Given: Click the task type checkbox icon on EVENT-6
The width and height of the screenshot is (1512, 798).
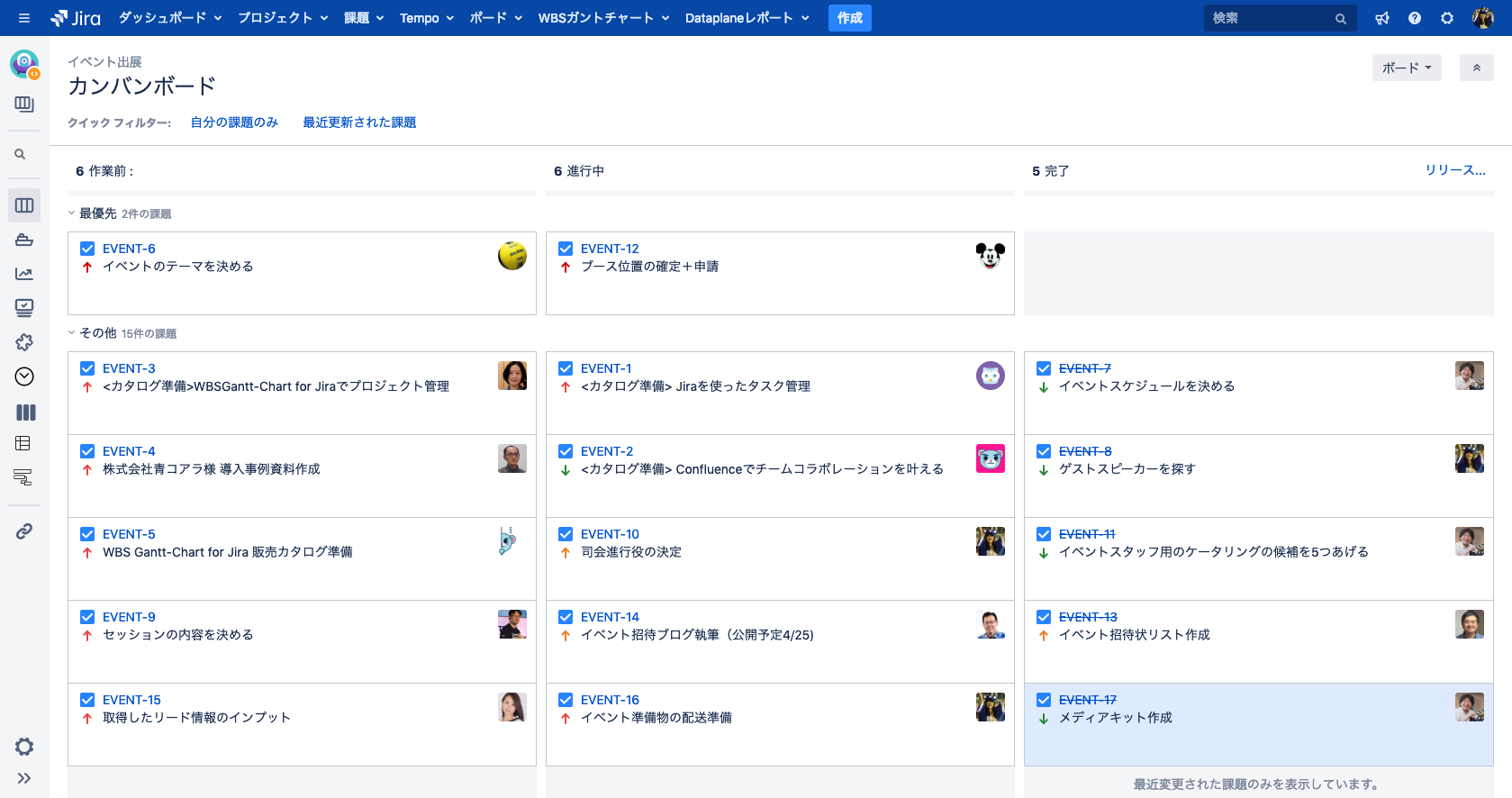Looking at the screenshot, I should click(87, 249).
